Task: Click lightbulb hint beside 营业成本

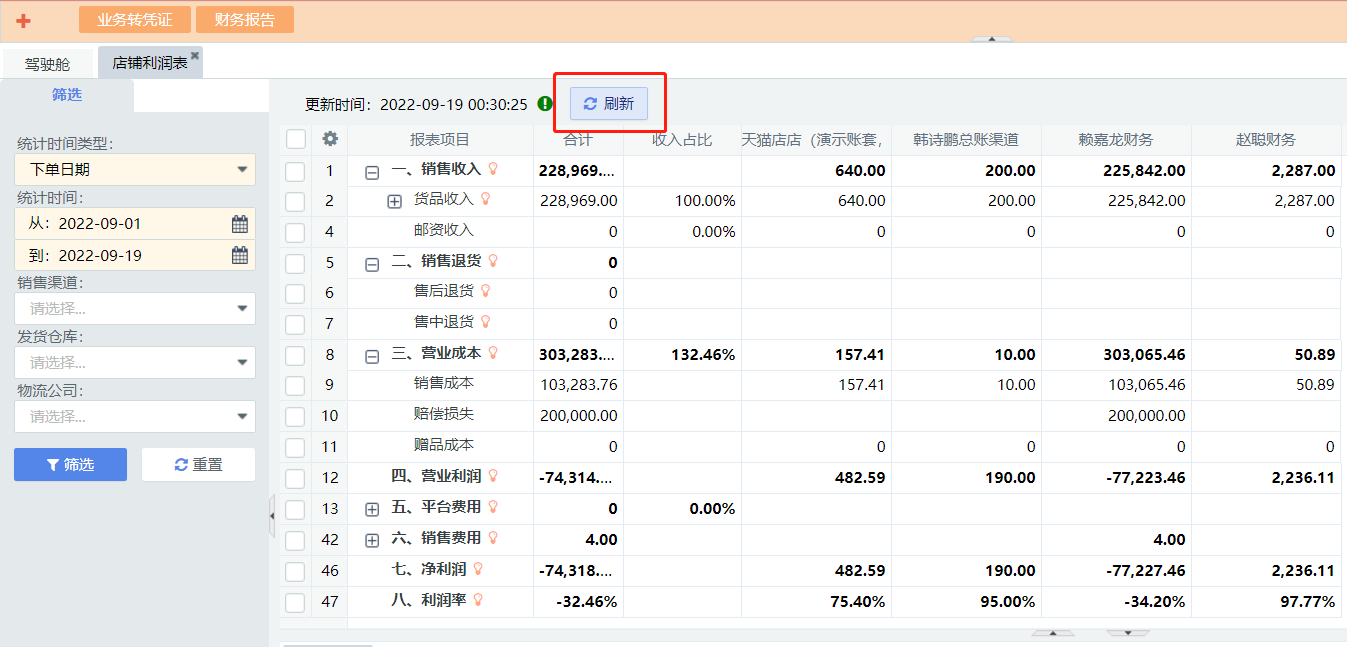Action: pyautogui.click(x=492, y=353)
